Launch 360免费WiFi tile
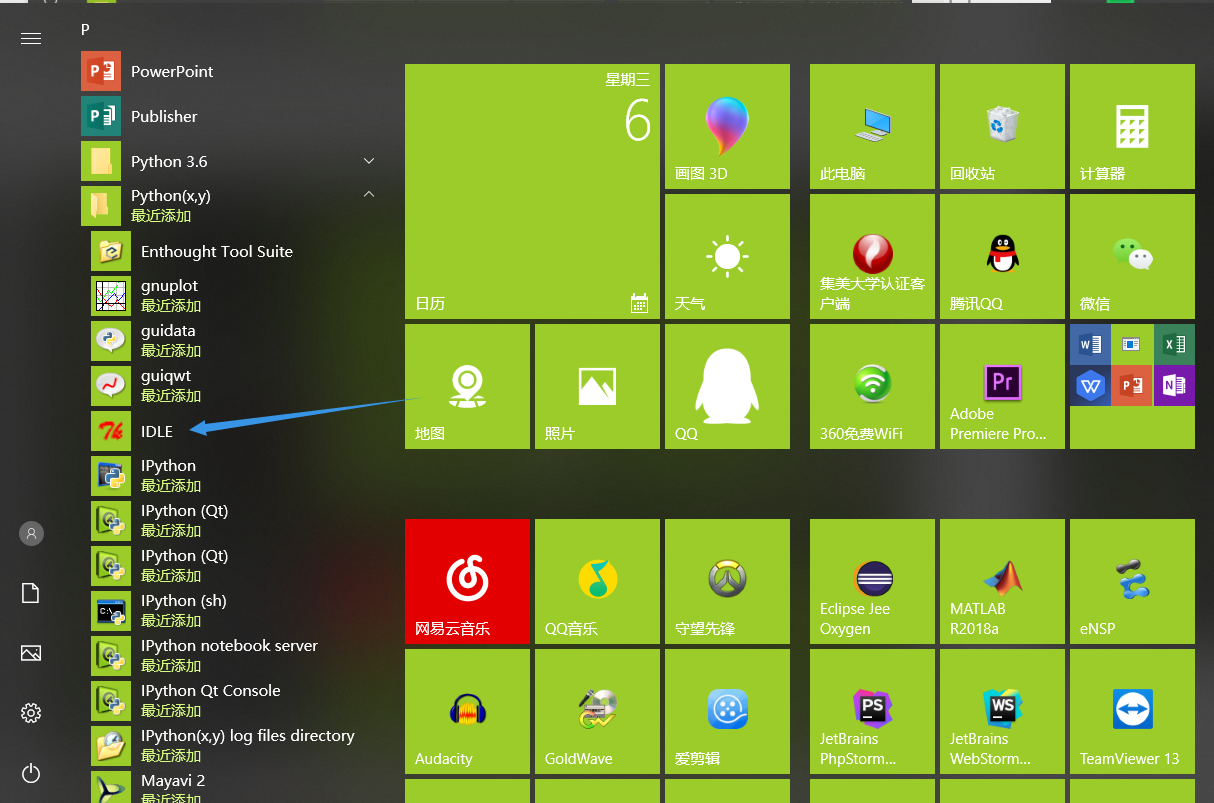This screenshot has height=803, width=1214. point(872,386)
